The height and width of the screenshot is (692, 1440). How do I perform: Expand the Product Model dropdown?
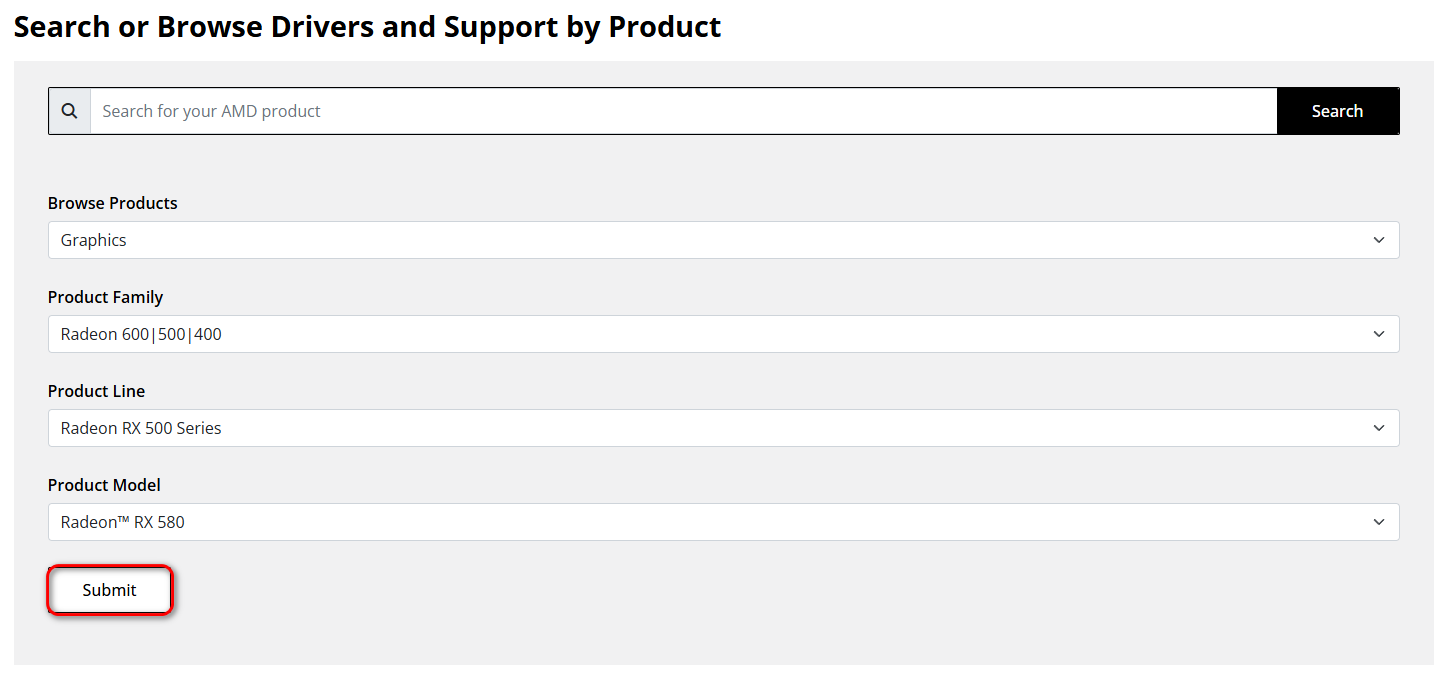point(723,521)
